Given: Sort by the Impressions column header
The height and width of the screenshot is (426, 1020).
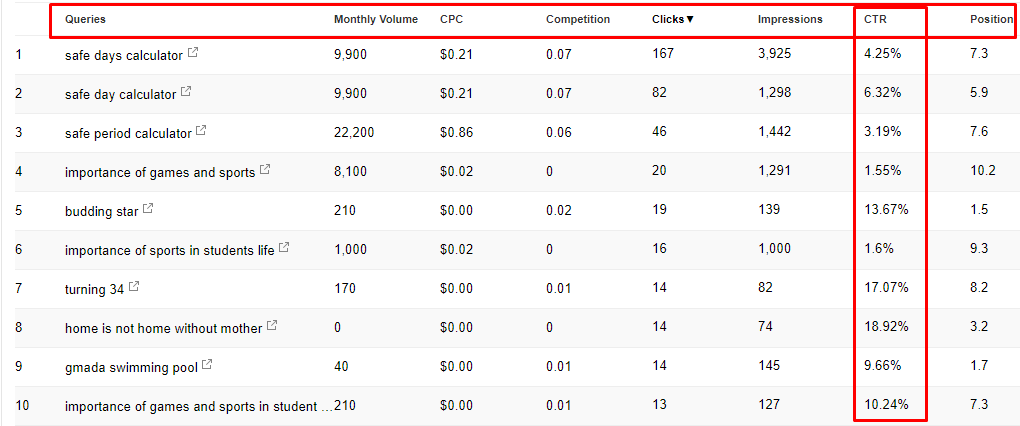Looking at the screenshot, I should [x=790, y=20].
